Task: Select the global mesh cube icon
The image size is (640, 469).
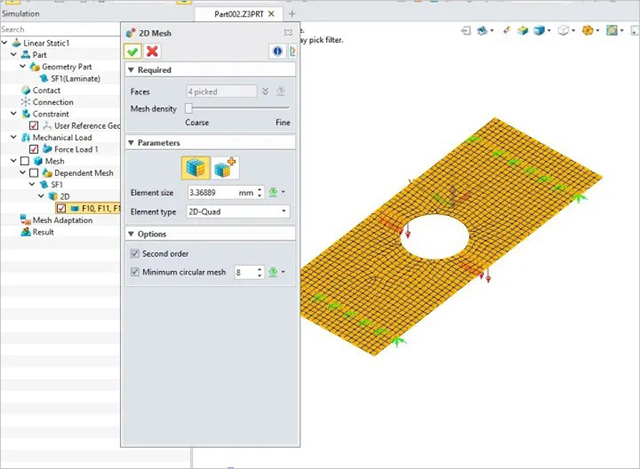Action: click(x=196, y=168)
